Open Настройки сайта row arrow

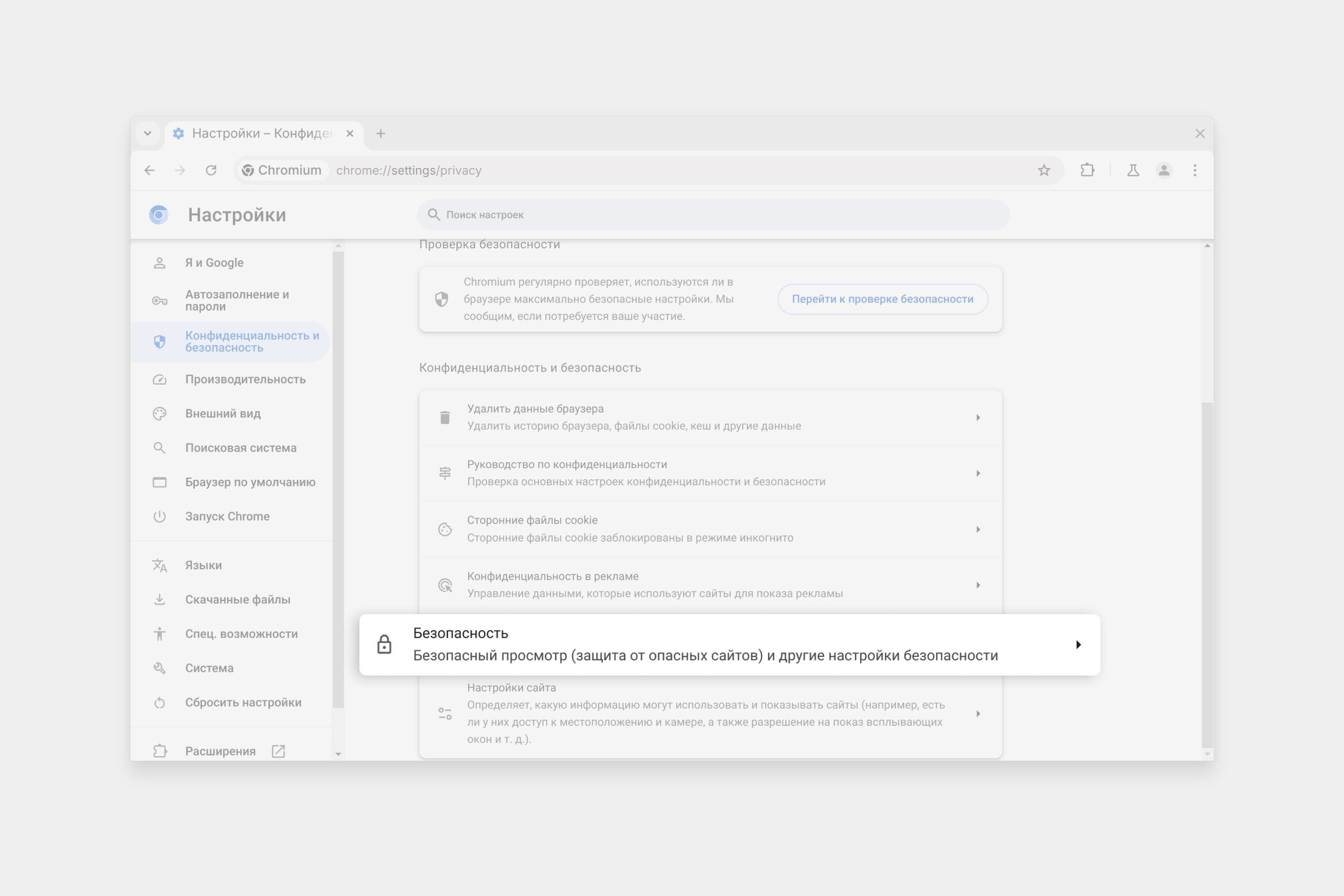pos(978,714)
